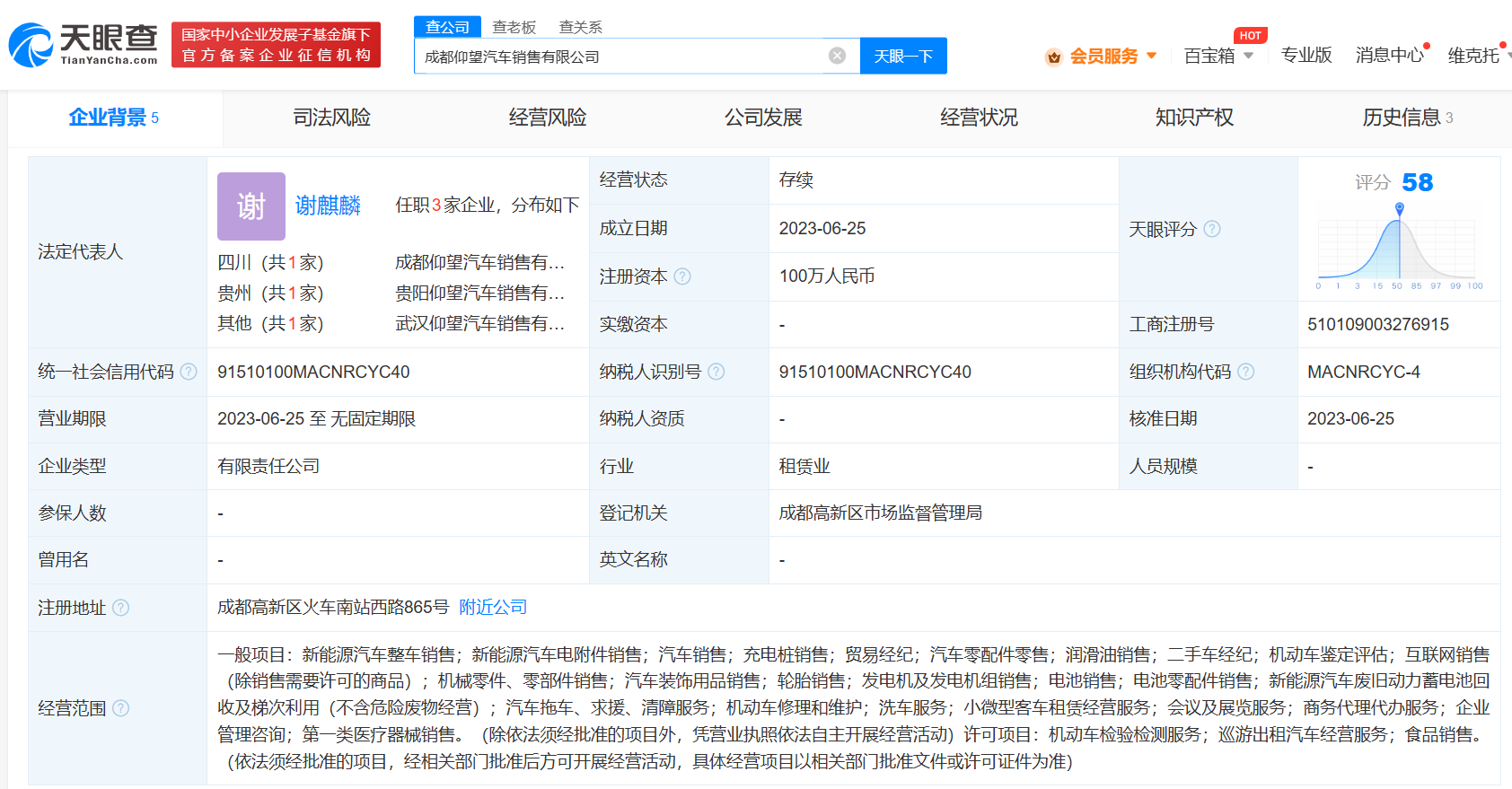The width and height of the screenshot is (1512, 789).
Task: Open 成都仰望汽车销售有… company link
Action: pyautogui.click(x=480, y=262)
